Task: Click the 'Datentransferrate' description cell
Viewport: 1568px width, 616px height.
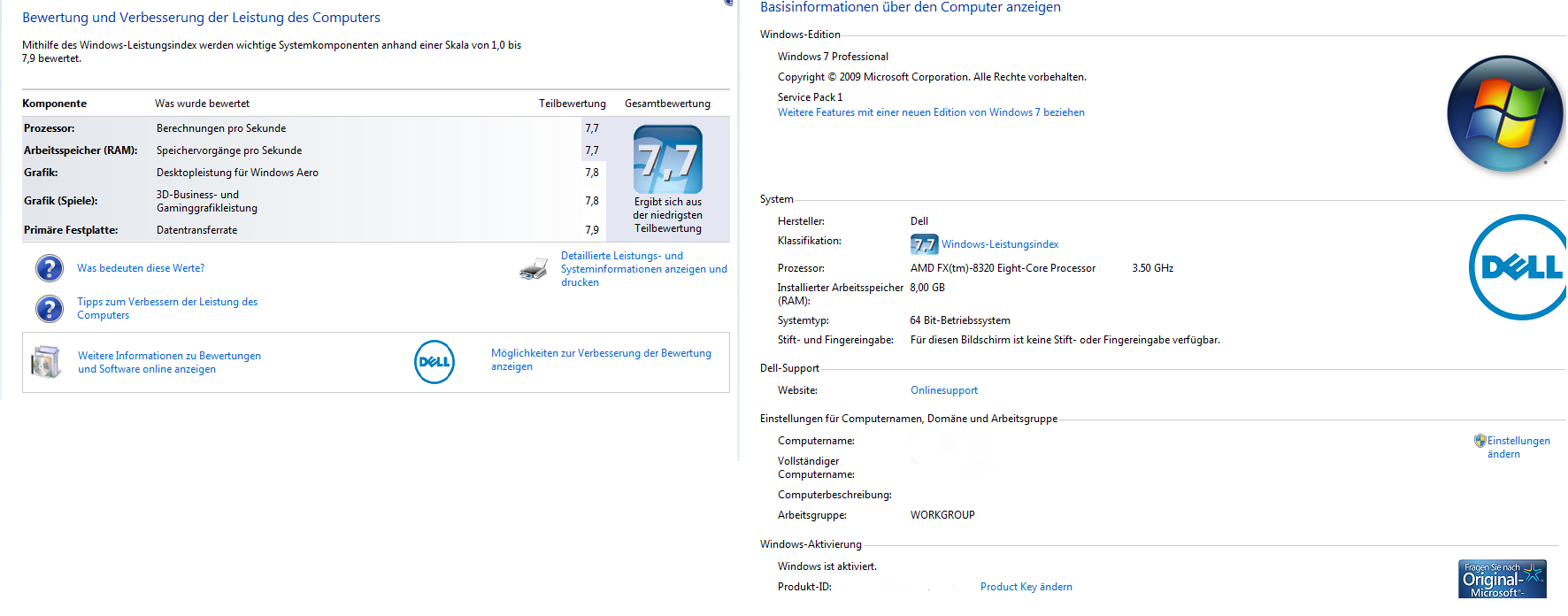Action: click(197, 230)
